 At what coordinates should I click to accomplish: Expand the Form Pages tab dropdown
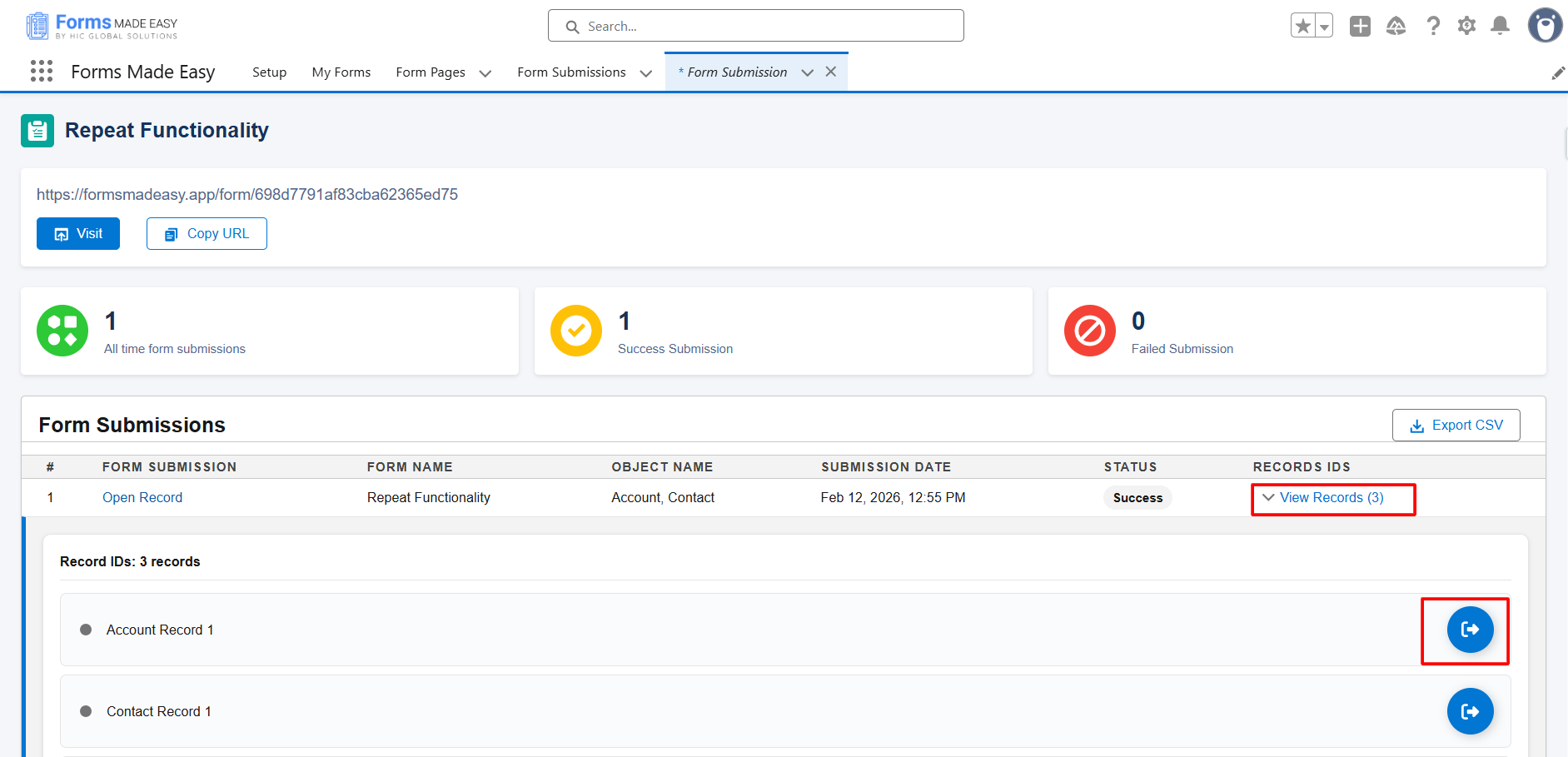485,73
